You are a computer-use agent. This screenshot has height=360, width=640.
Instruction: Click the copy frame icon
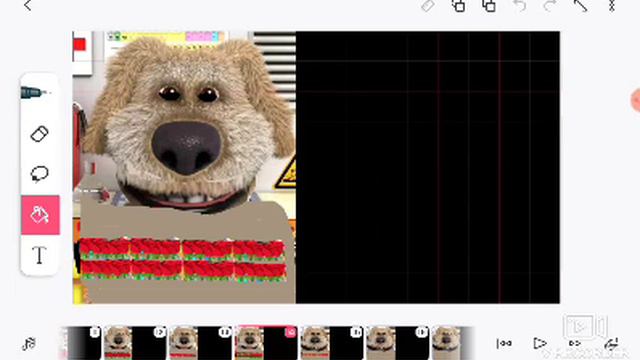pos(458,6)
